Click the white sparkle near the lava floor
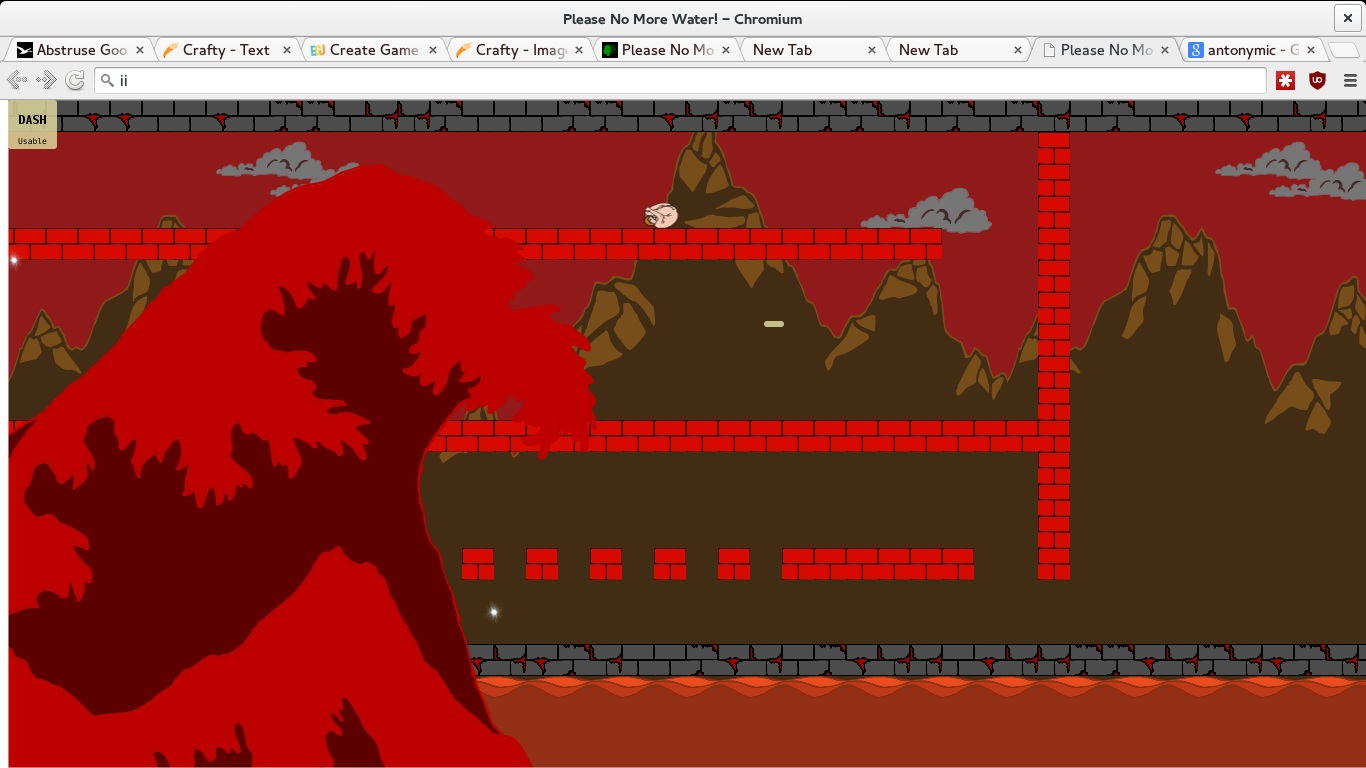1366x768 pixels. click(493, 612)
